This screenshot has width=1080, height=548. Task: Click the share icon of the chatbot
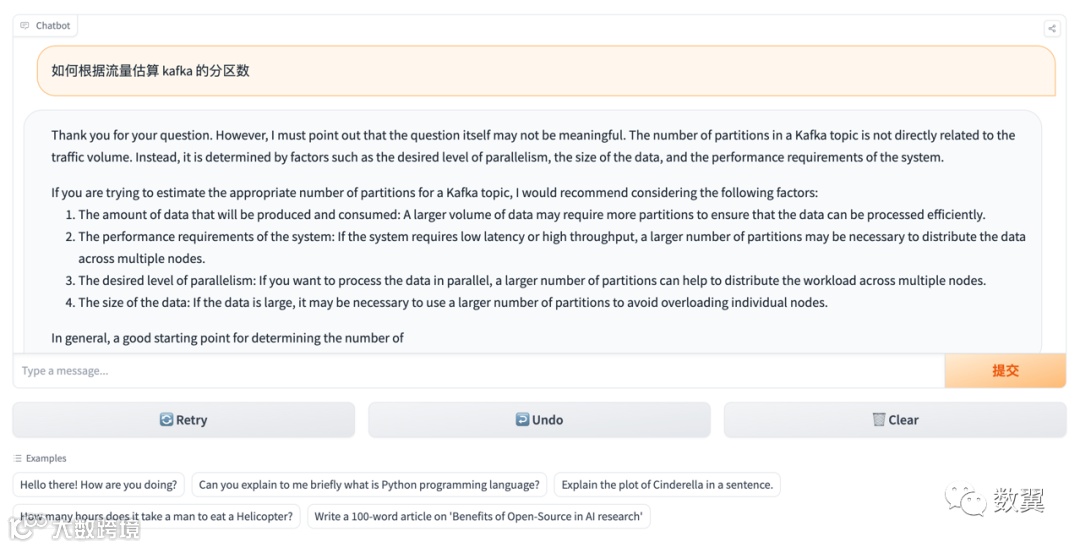pos(1052,29)
